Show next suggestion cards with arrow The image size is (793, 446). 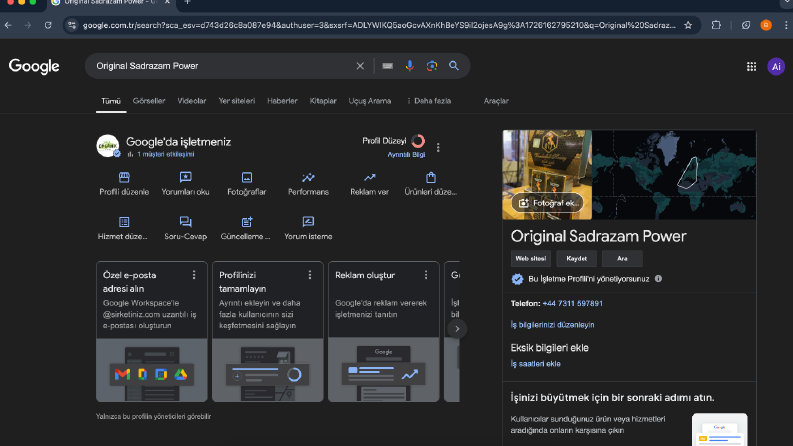[x=457, y=329]
